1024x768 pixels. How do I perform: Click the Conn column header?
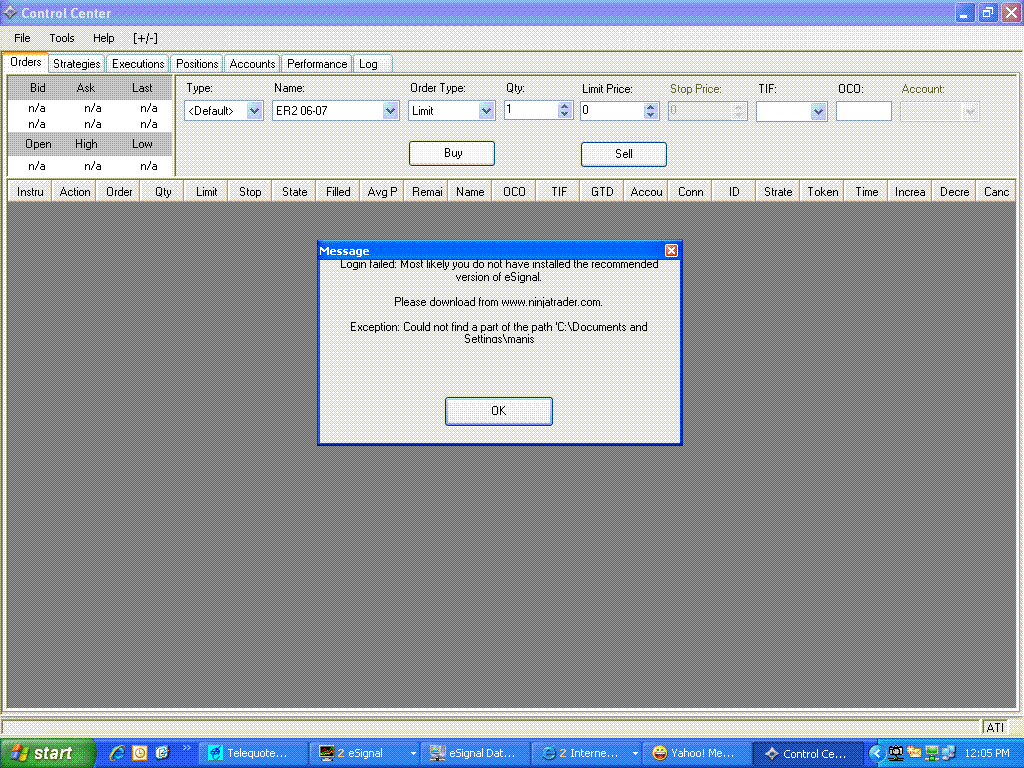(690, 192)
